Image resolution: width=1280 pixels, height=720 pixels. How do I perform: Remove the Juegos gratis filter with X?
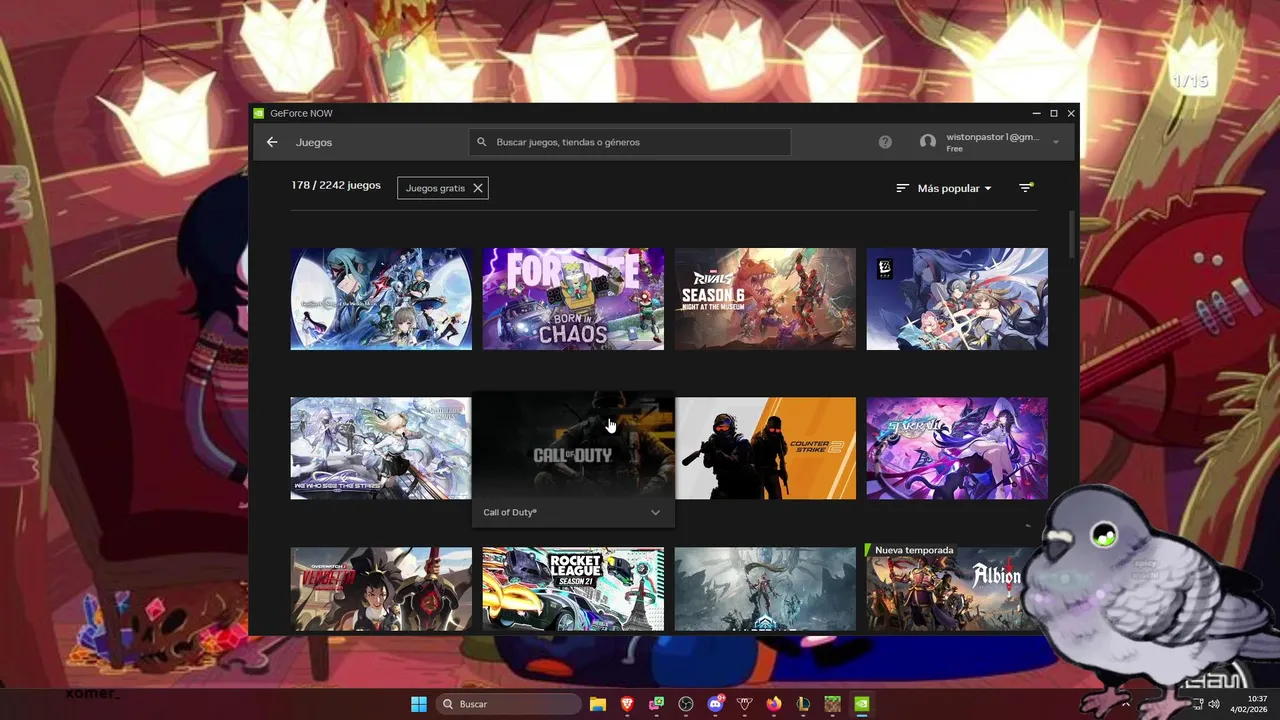pos(478,188)
